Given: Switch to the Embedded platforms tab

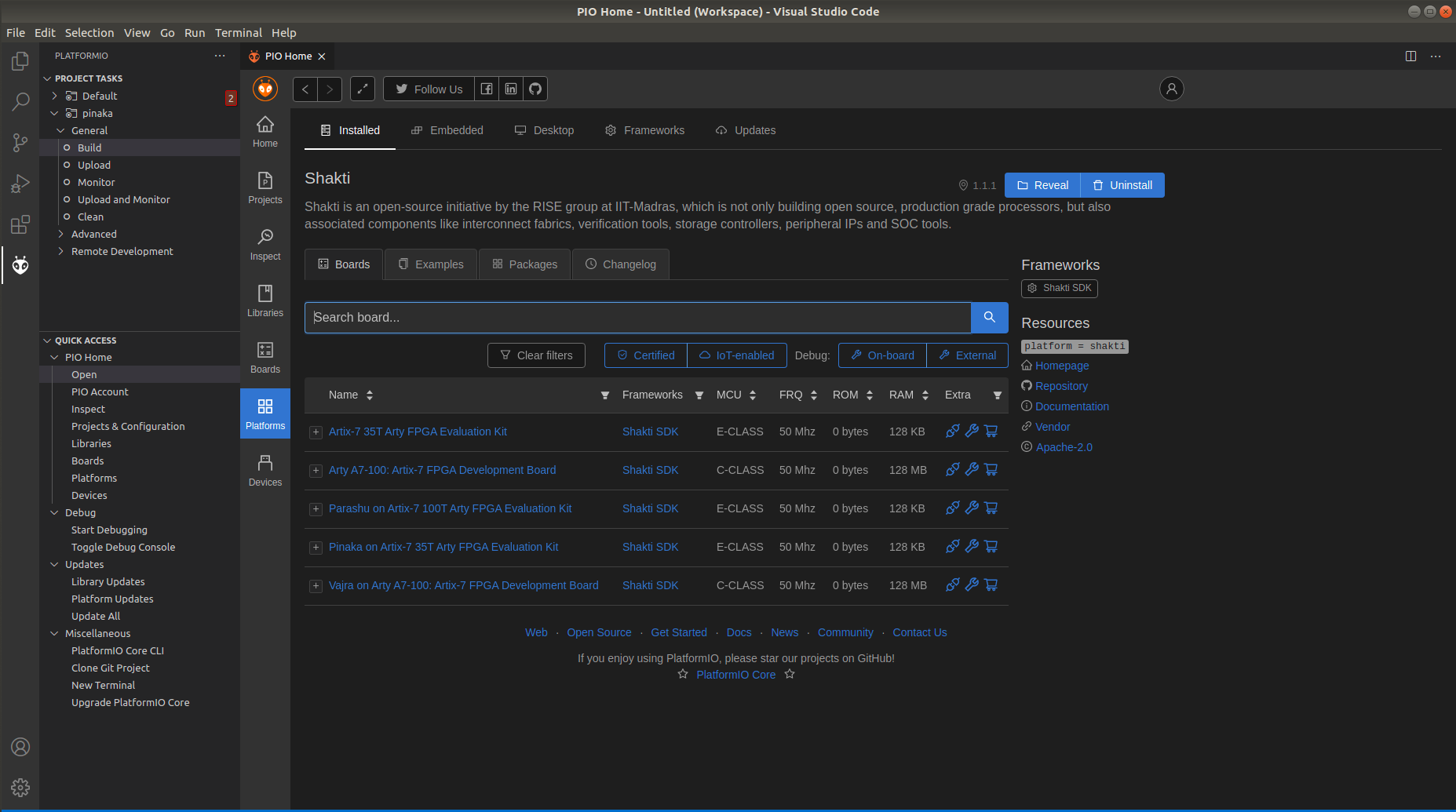Looking at the screenshot, I should [447, 130].
